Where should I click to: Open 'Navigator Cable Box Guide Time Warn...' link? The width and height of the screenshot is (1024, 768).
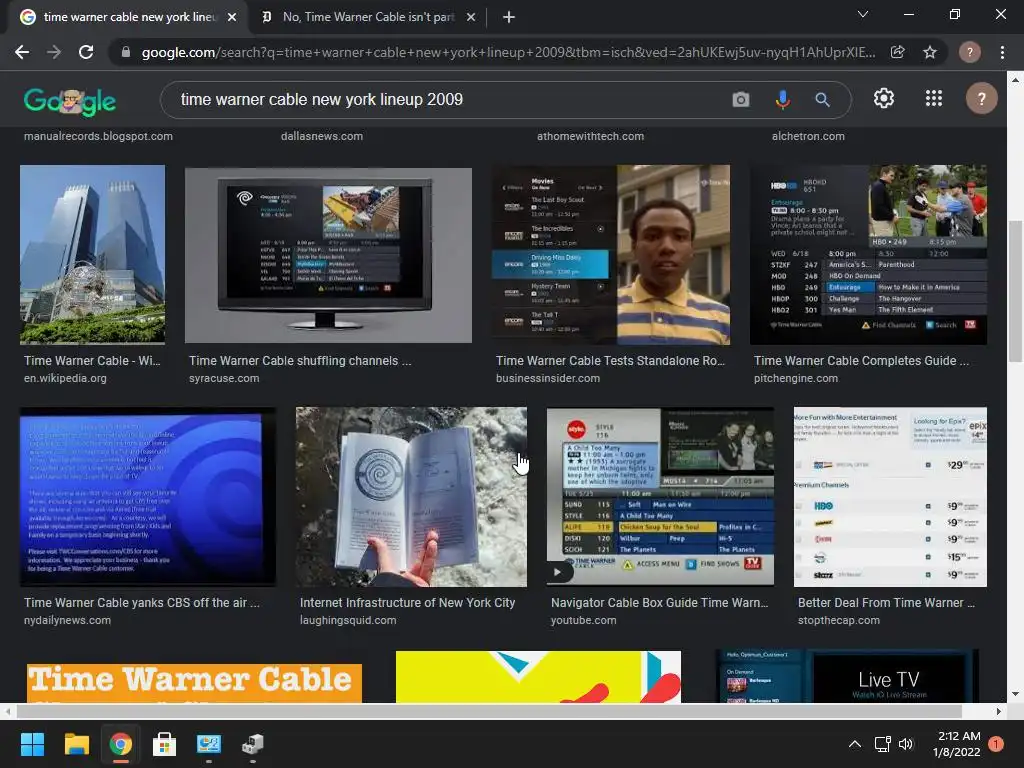(660, 603)
